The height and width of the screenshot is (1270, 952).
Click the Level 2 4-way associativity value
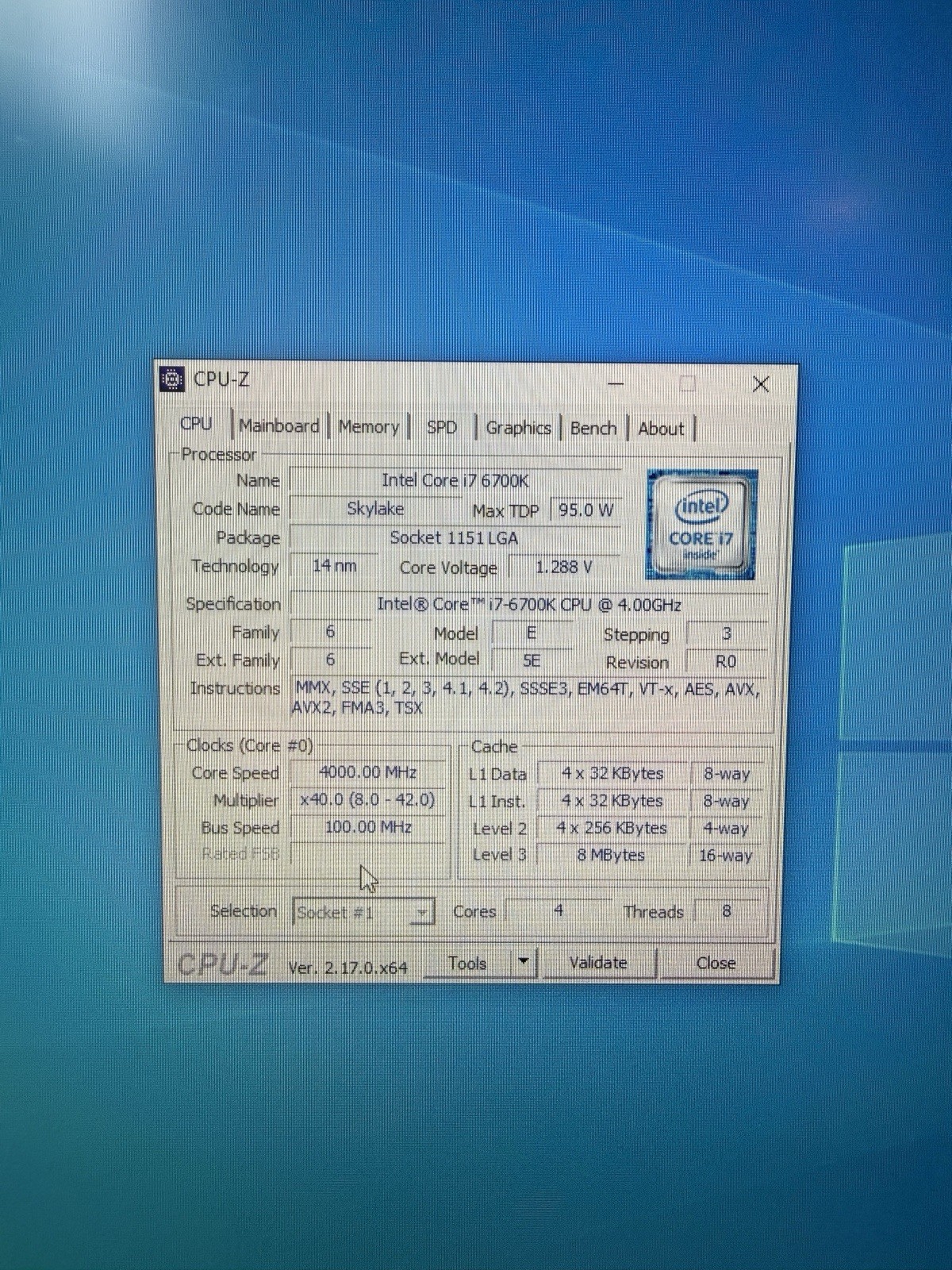pyautogui.click(x=726, y=829)
